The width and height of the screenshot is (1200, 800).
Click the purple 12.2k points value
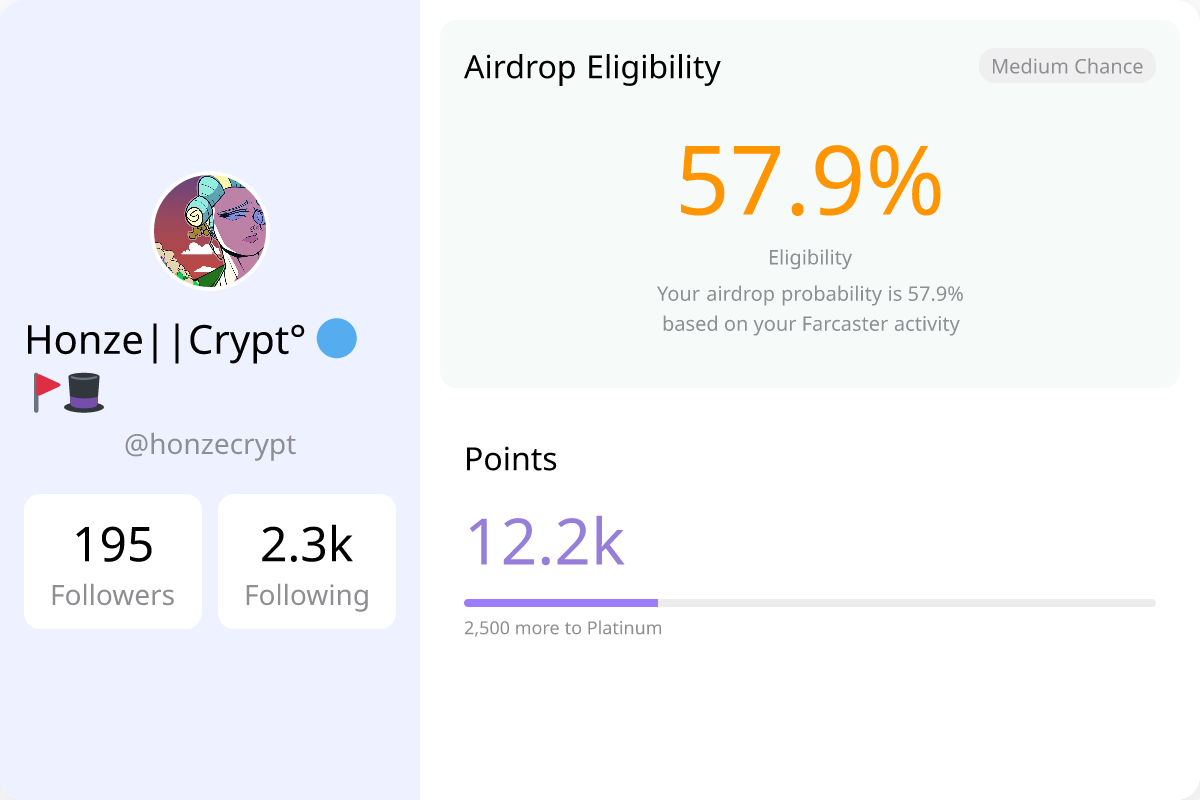[x=545, y=541]
